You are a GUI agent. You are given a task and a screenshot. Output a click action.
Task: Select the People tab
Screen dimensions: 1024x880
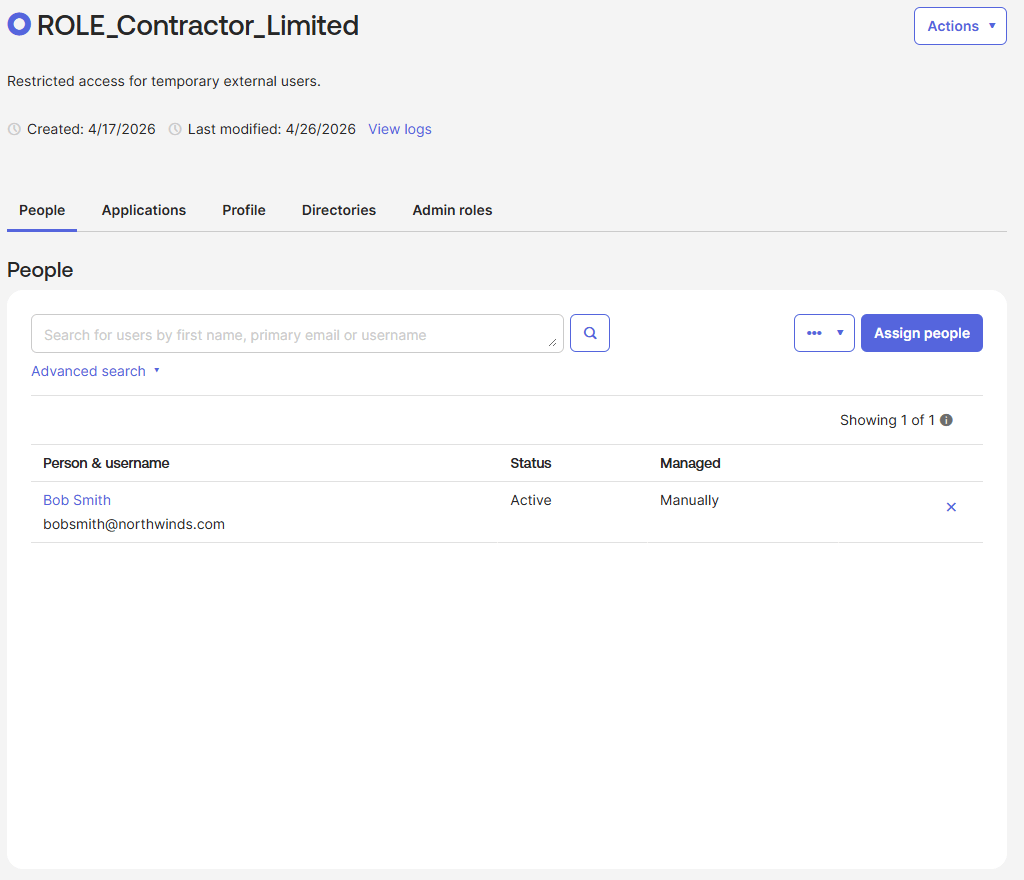point(42,210)
